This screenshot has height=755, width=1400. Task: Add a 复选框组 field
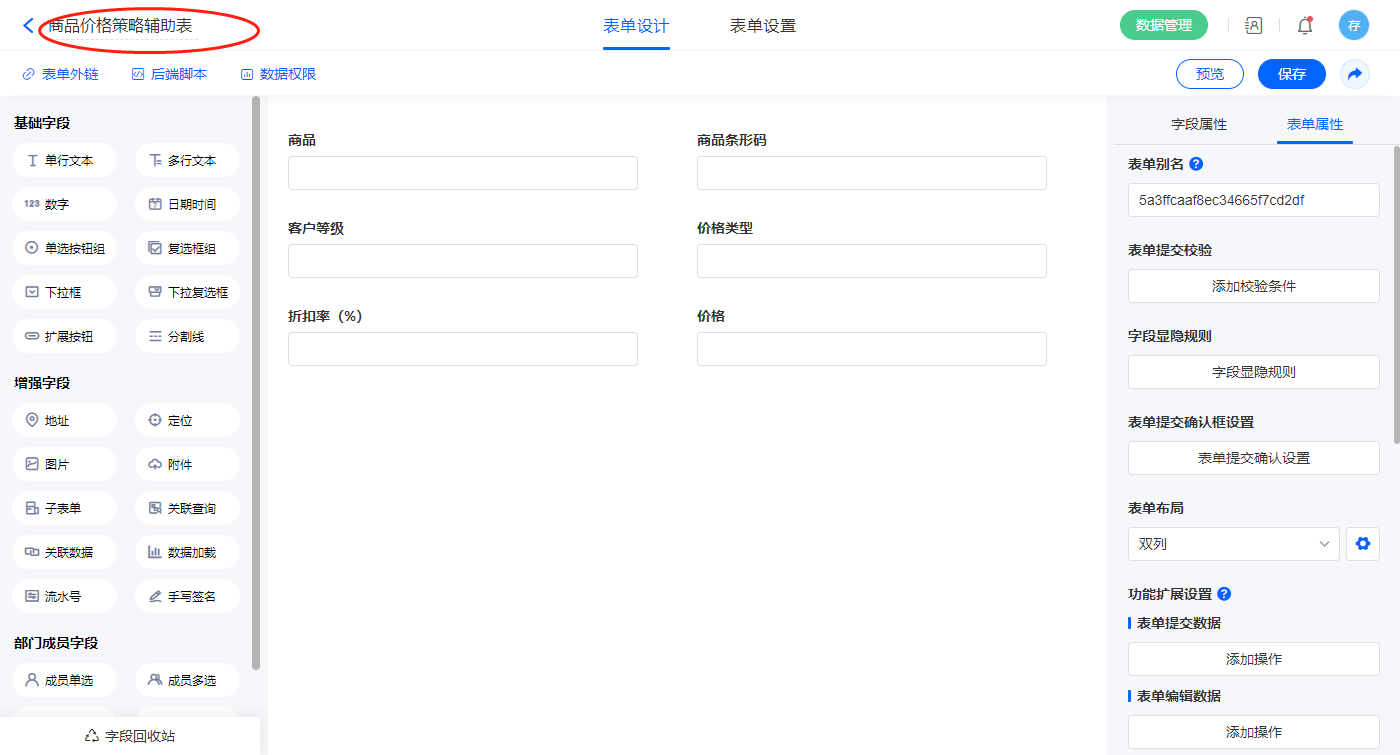[187, 248]
